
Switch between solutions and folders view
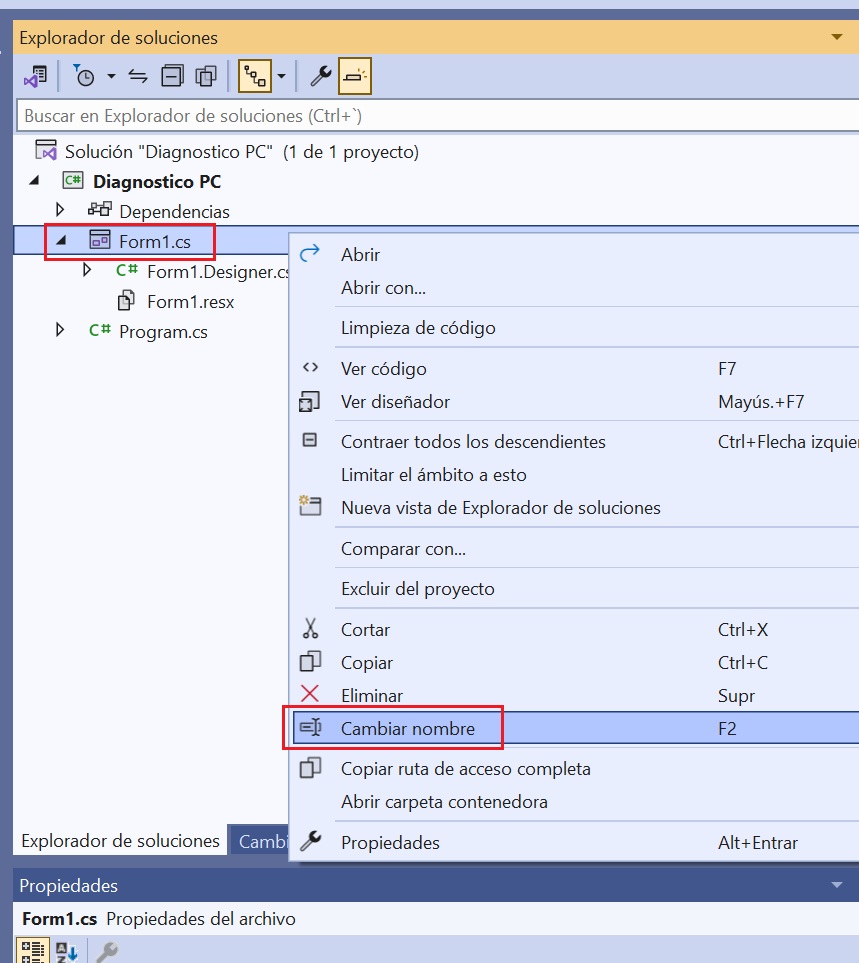pyautogui.click(x=35, y=76)
